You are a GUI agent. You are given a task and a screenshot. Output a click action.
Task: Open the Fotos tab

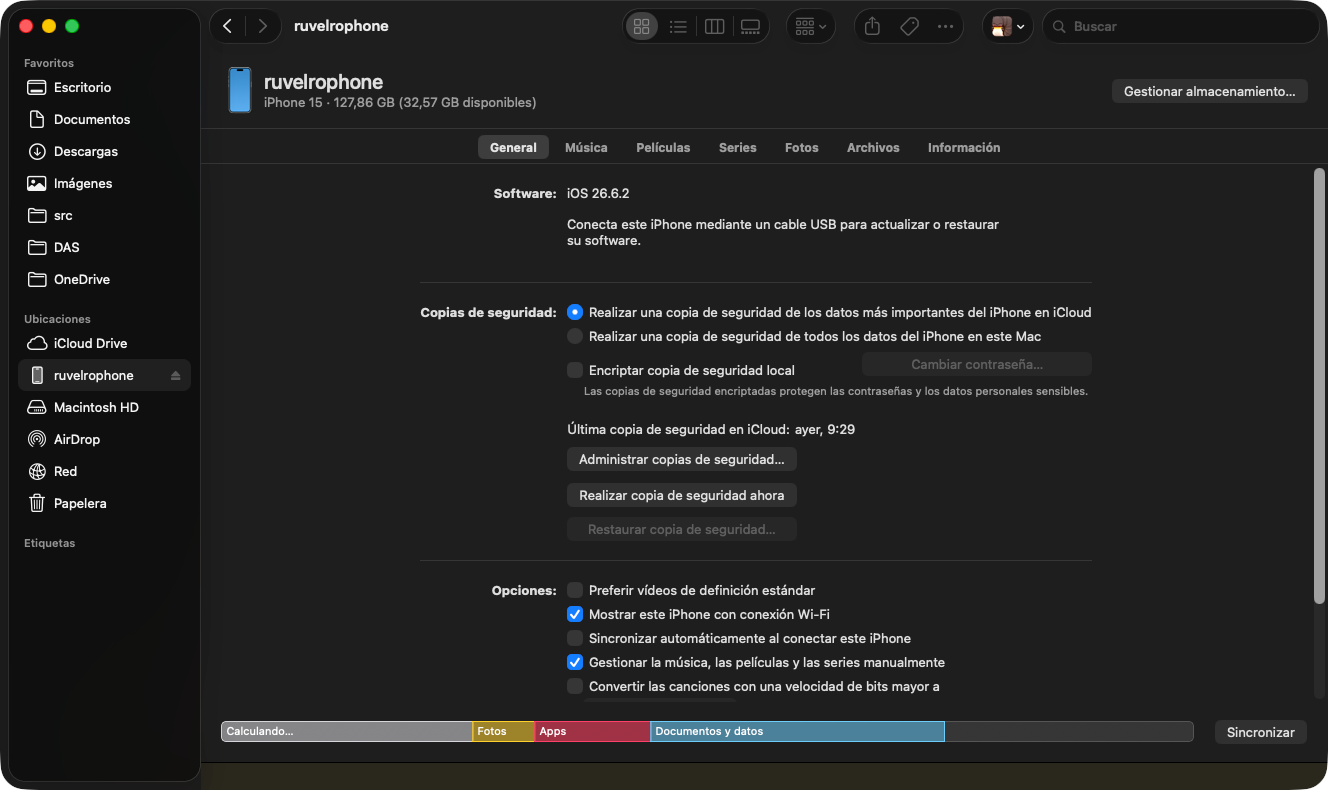coord(802,147)
